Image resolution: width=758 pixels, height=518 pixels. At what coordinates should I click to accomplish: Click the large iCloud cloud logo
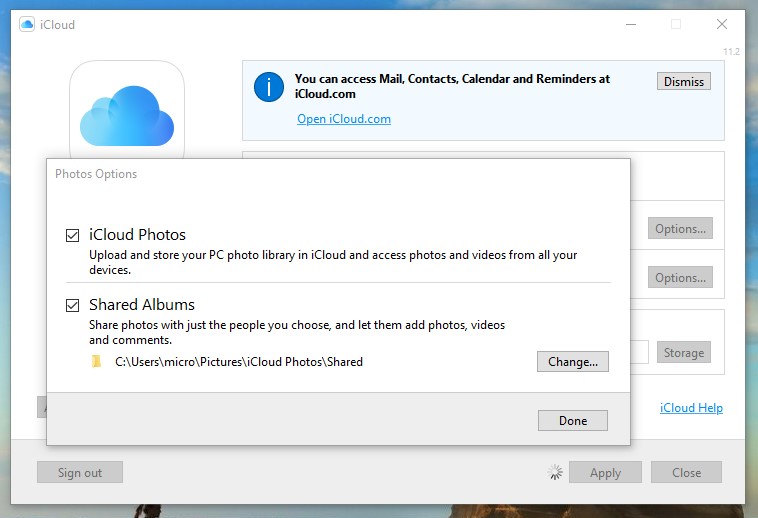[x=127, y=116]
